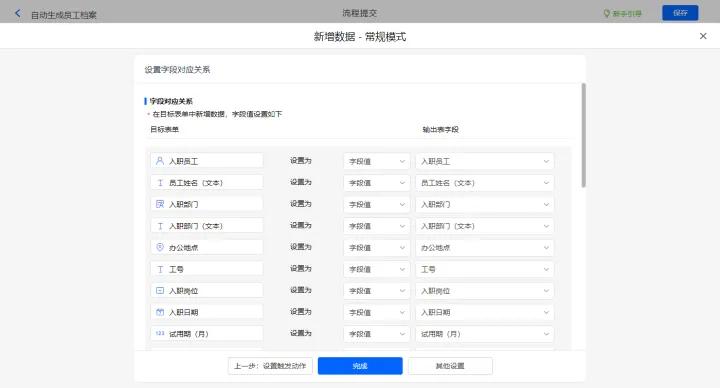The width and height of the screenshot is (720, 388).
Task: Open 字段值 dropdown in 入职部门 row
Action: (x=377, y=204)
